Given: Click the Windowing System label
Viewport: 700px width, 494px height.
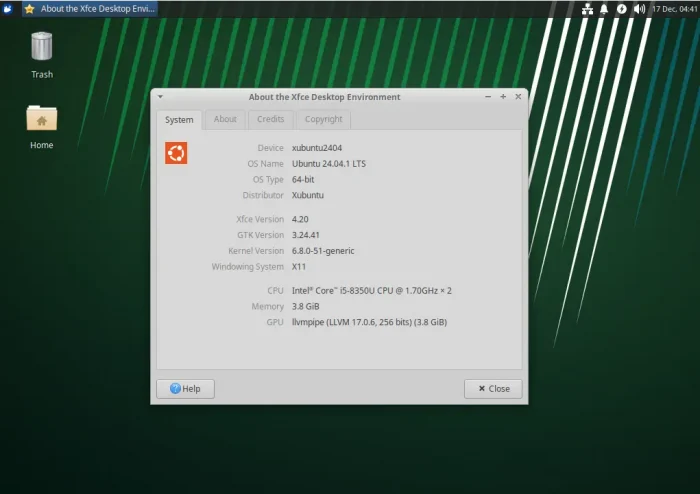Looking at the screenshot, I should [248, 266].
